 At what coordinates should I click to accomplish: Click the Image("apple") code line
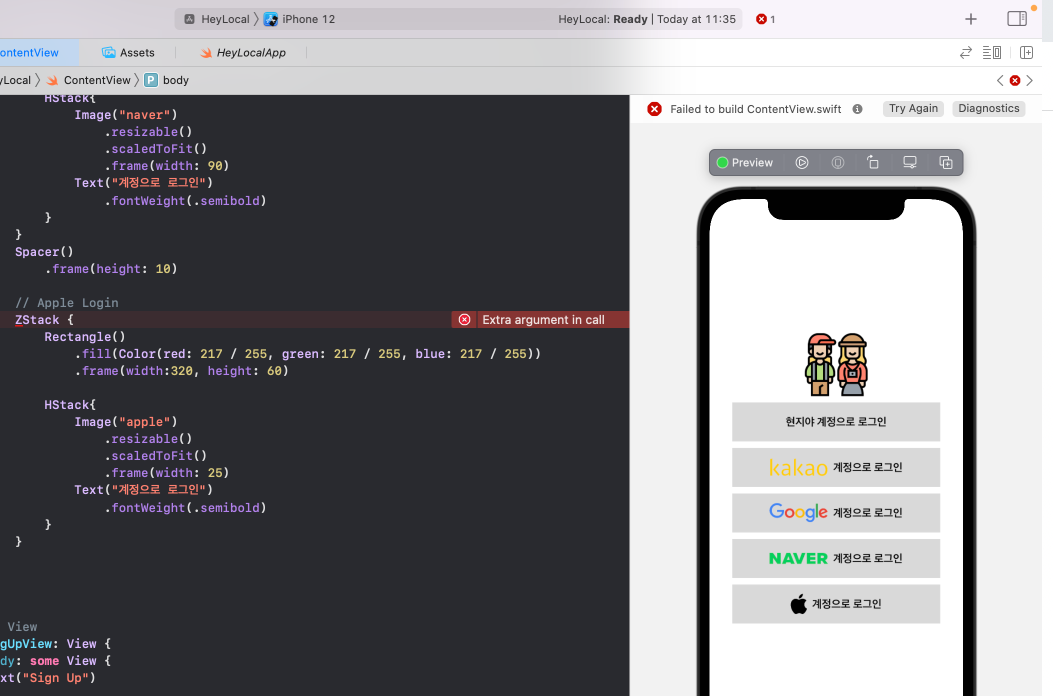pos(126,422)
